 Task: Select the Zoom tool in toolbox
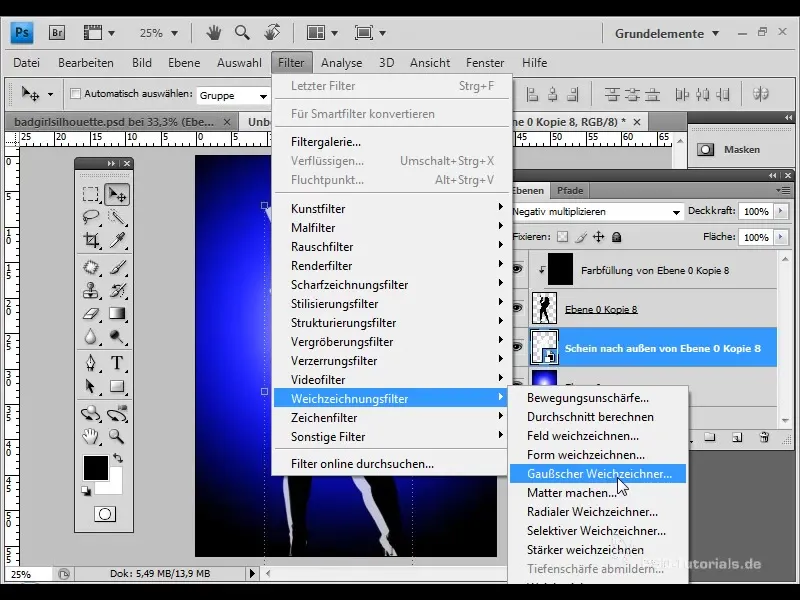pyautogui.click(x=117, y=436)
